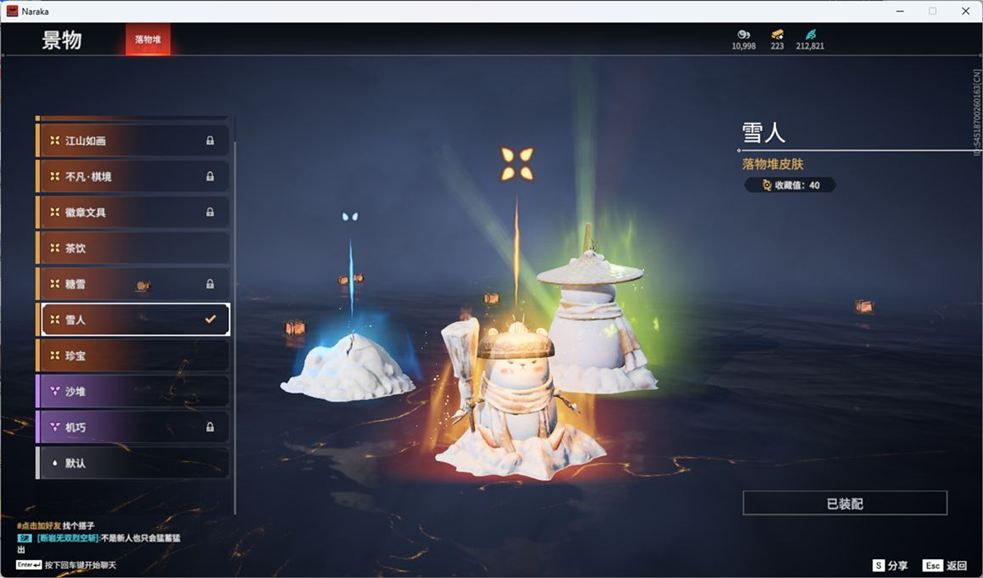This screenshot has width=983, height=578.
Task: Click the Naraka app icon in title bar
Action: point(12,11)
